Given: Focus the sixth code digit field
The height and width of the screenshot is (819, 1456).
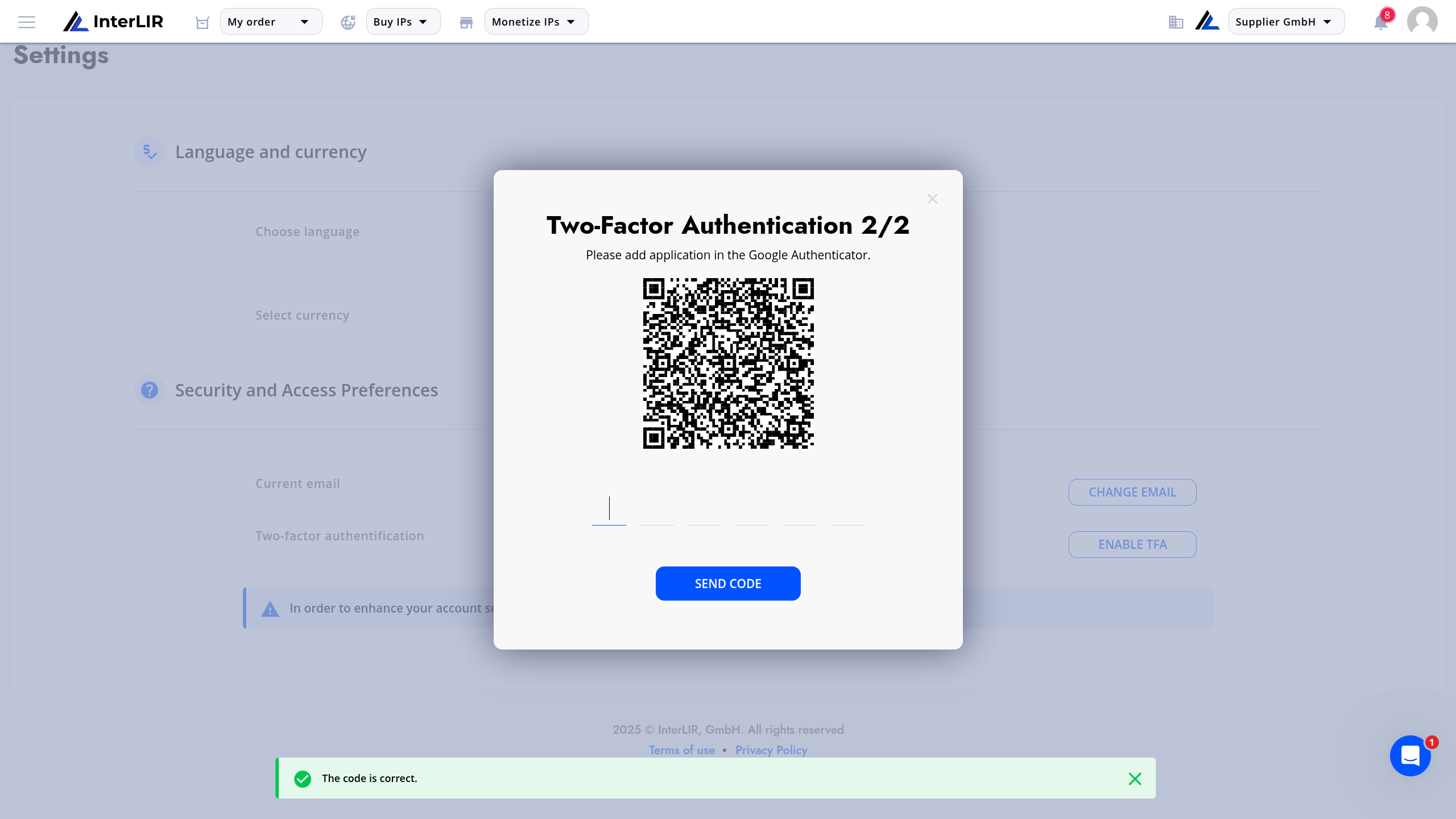Looking at the screenshot, I should tap(848, 510).
